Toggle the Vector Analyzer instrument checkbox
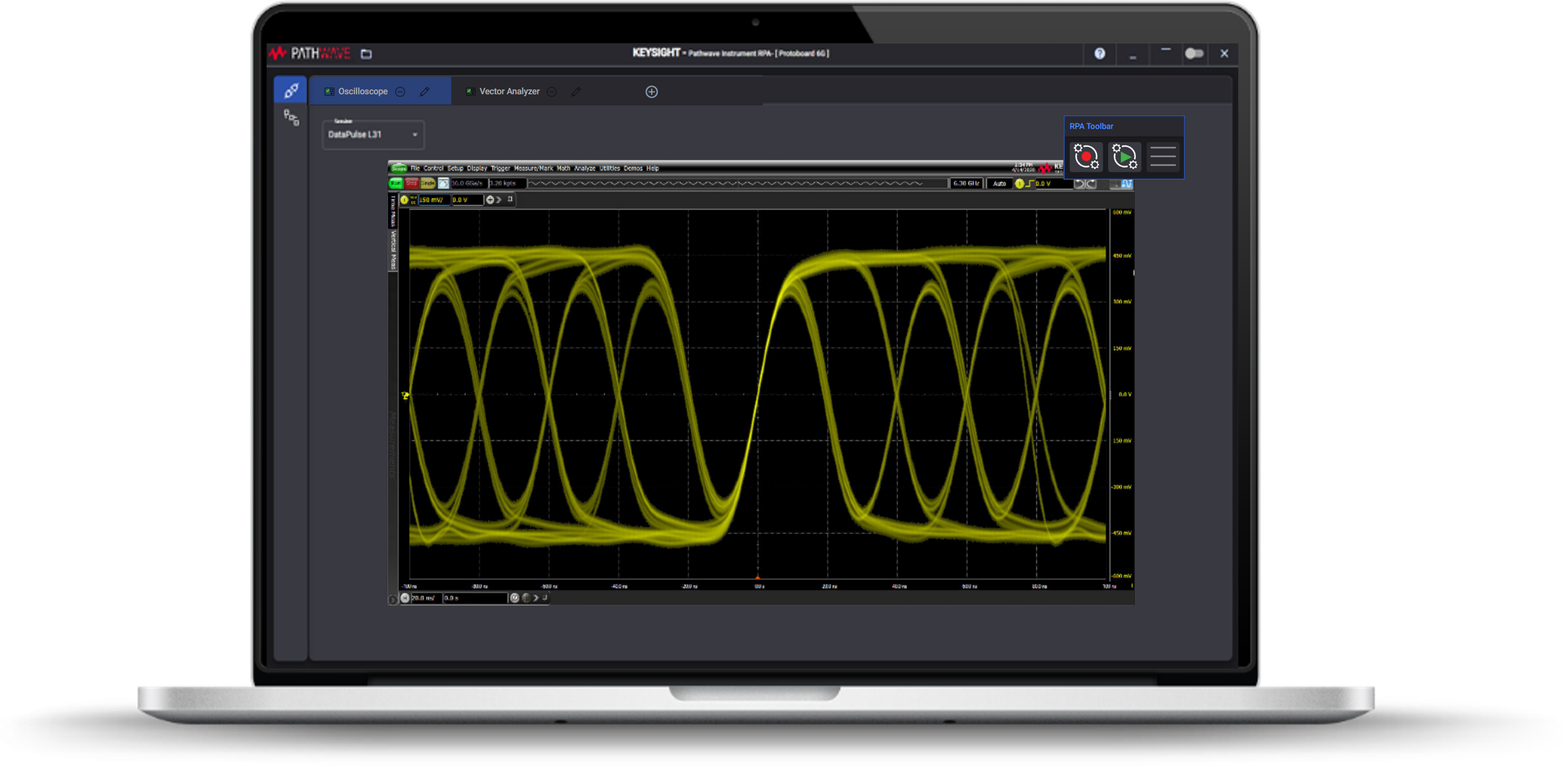 [x=470, y=91]
